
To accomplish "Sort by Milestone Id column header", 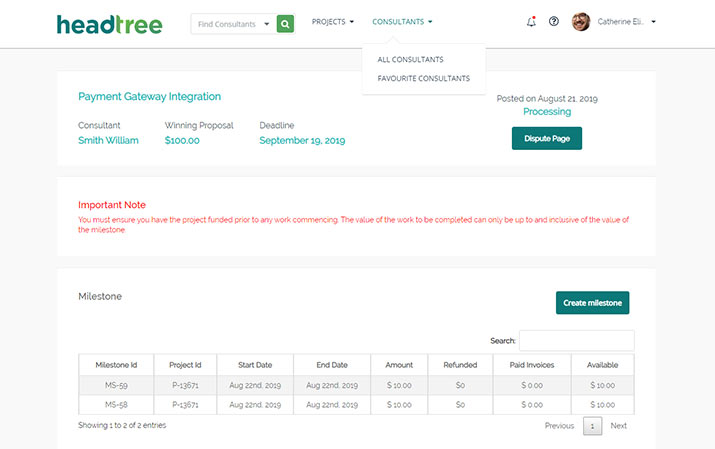I will (x=116, y=365).
